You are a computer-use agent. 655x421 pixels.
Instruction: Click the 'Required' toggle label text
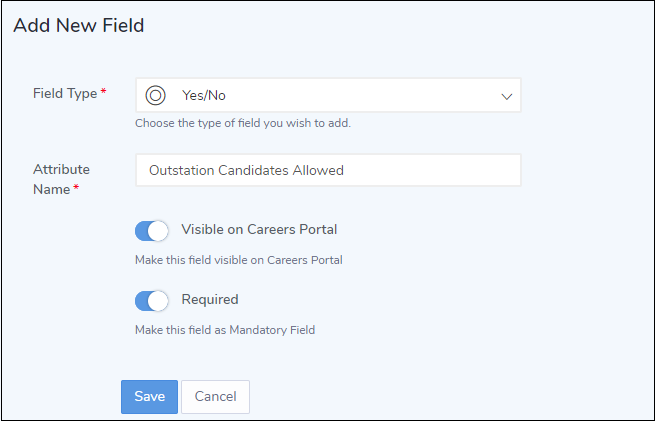coord(210,299)
